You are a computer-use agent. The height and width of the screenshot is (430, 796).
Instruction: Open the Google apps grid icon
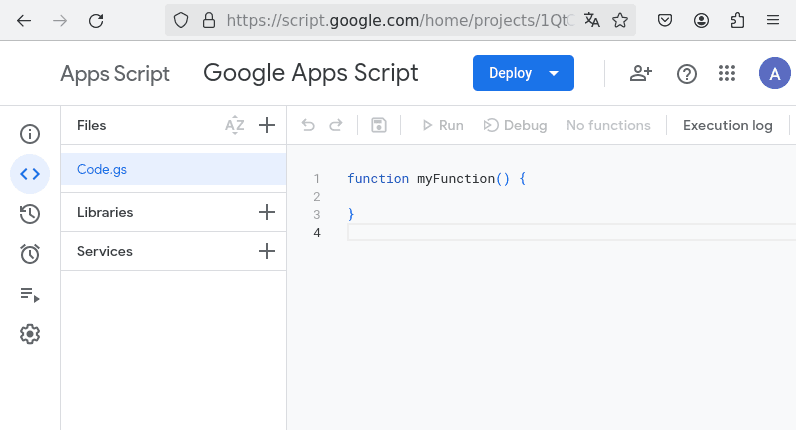727,73
